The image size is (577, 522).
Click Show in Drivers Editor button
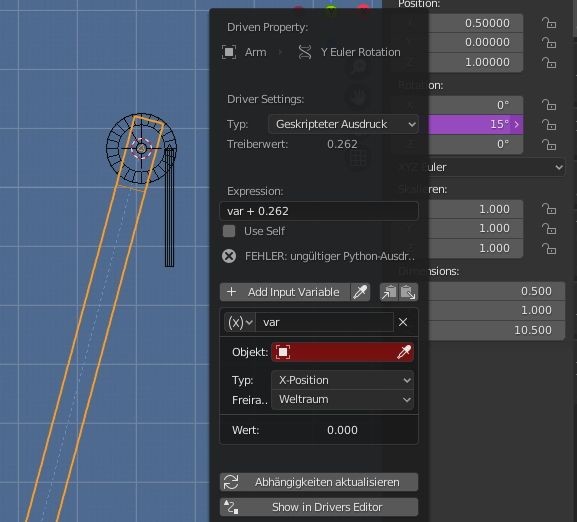point(319,507)
